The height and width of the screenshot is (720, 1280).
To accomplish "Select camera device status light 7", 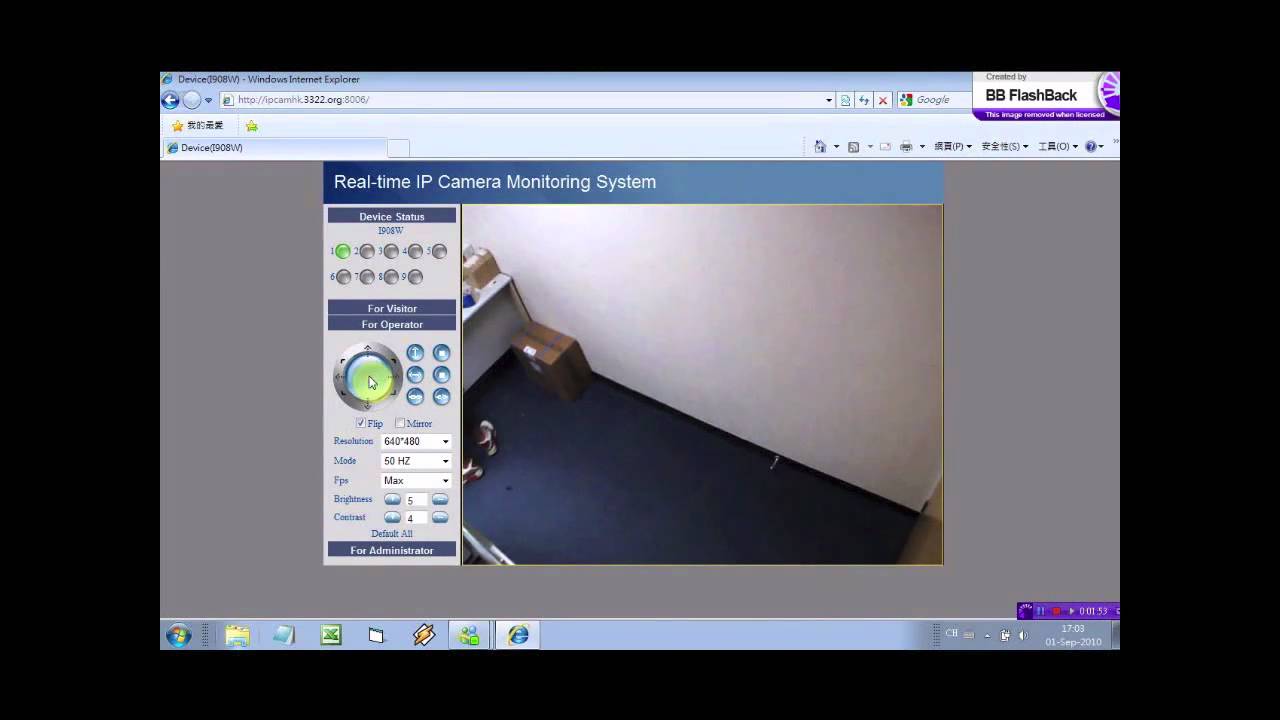I will click(x=367, y=277).
